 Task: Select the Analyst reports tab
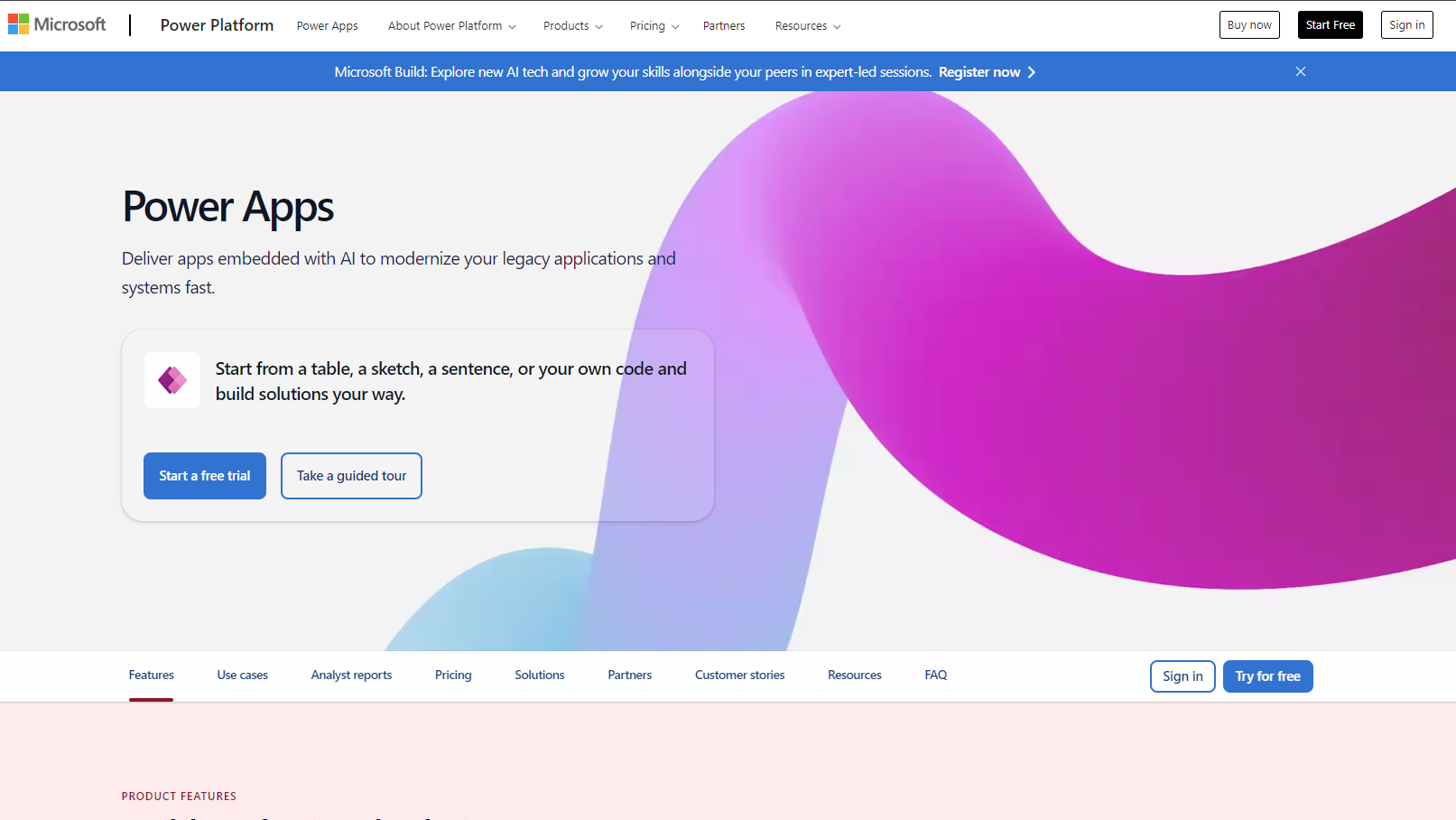click(351, 676)
